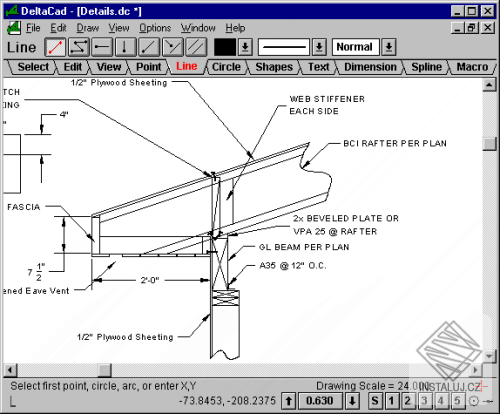
Task: Switch to the View tab
Action: pos(109,67)
